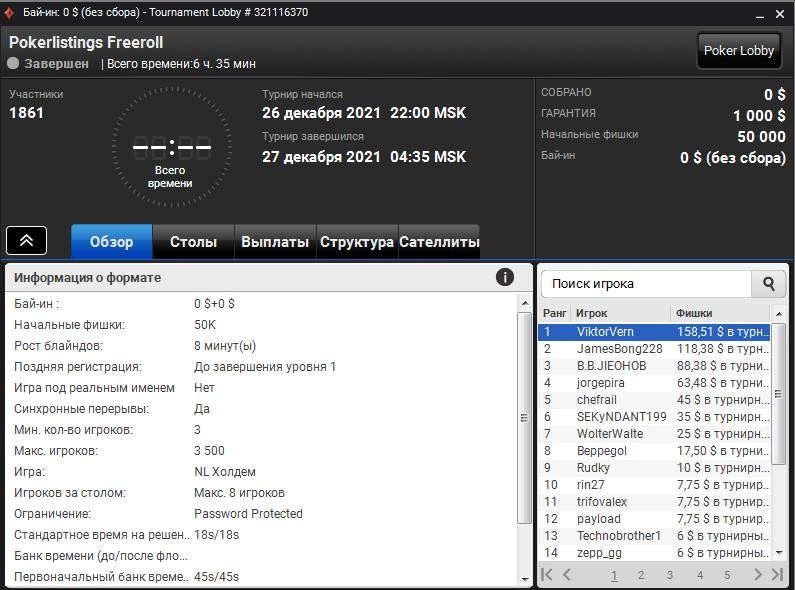Select player jorgepira row
The width and height of the screenshot is (795, 590).
[655, 383]
